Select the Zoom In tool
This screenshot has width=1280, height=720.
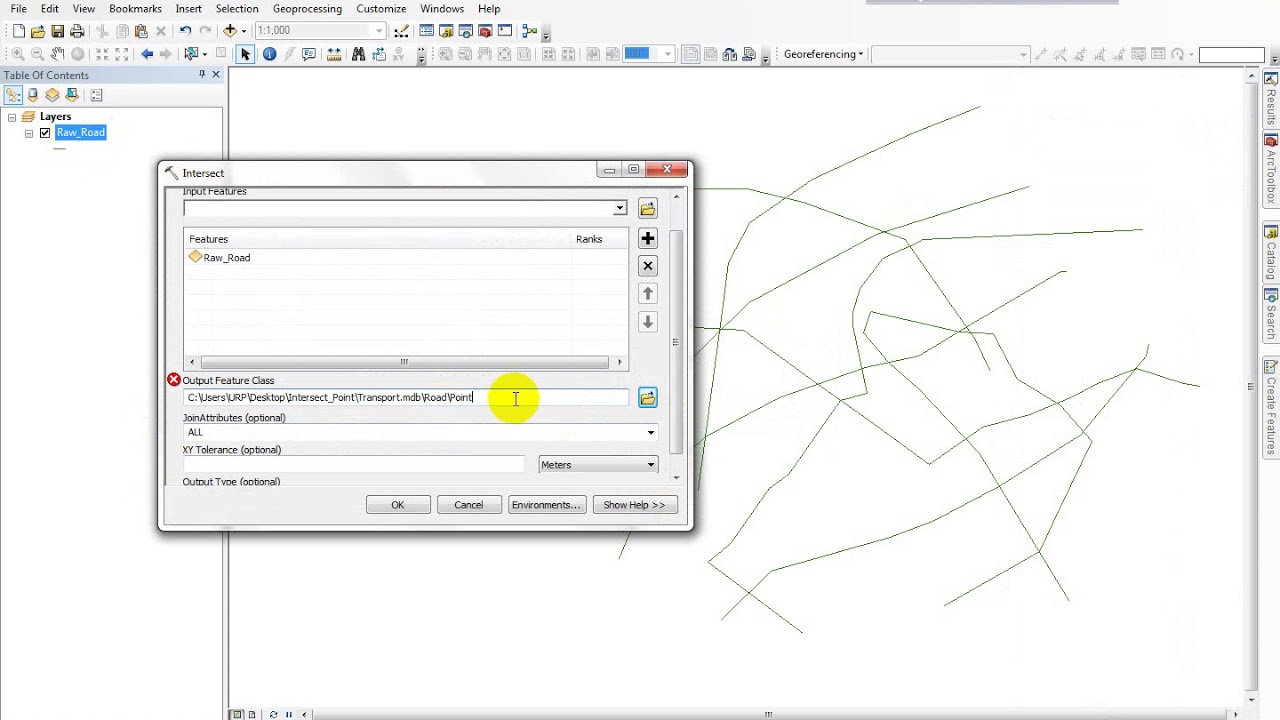18,54
